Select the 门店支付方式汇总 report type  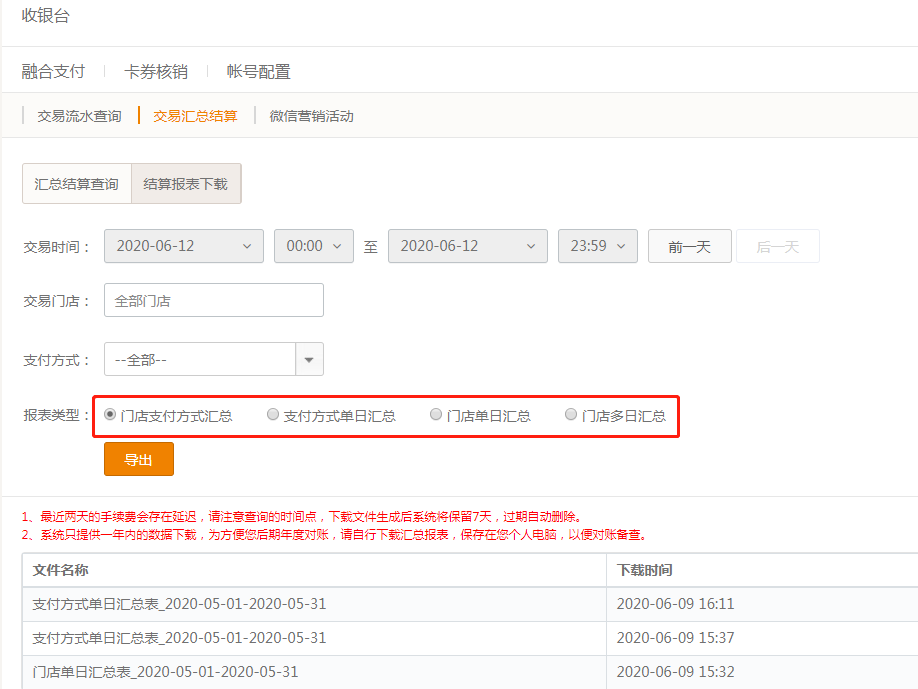[109, 413]
